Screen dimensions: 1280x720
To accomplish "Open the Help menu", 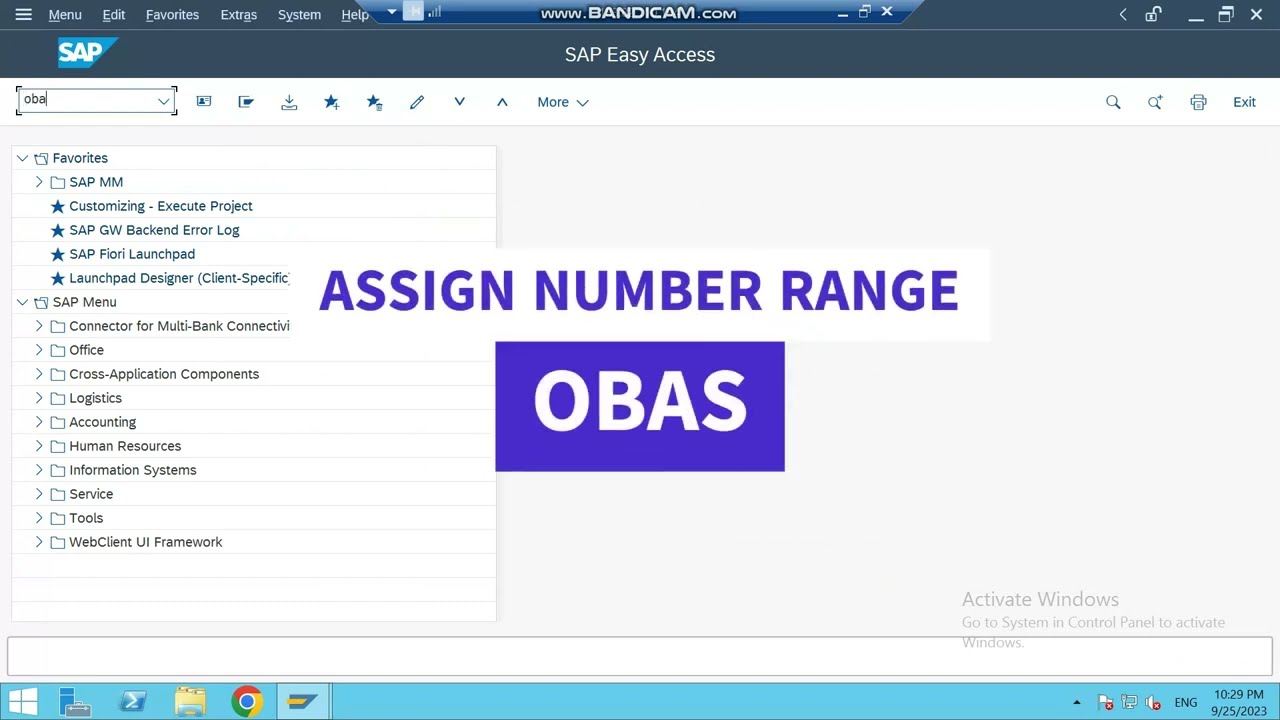I will click(x=355, y=15).
